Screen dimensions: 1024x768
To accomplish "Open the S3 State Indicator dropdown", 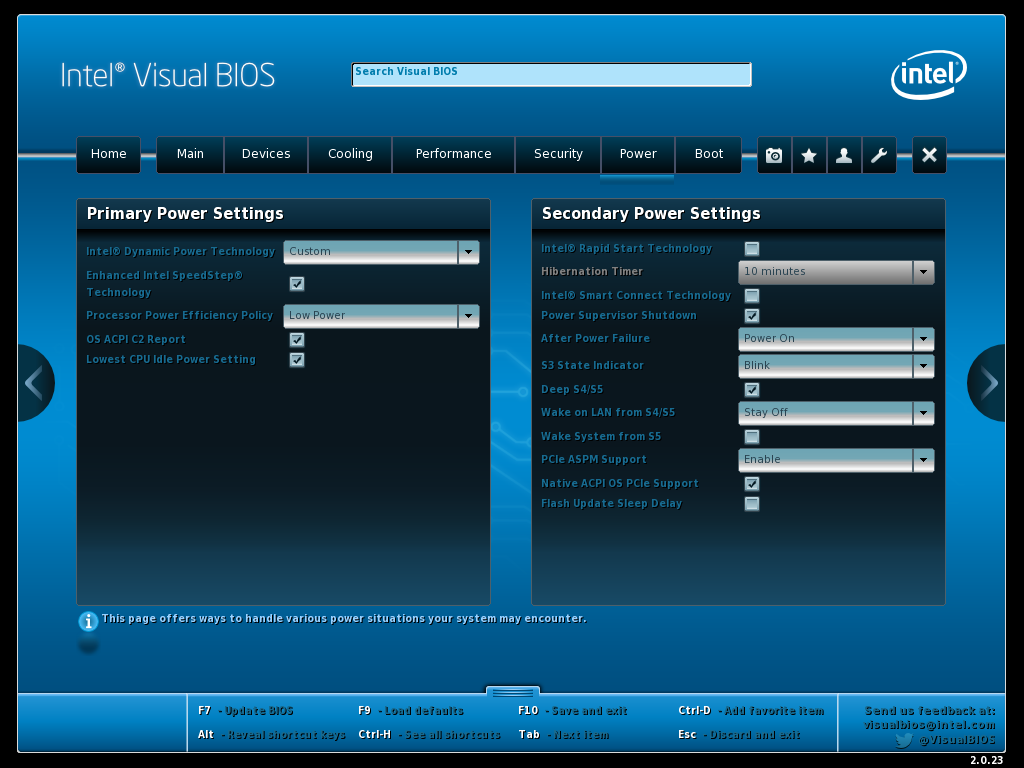I will [x=836, y=366].
